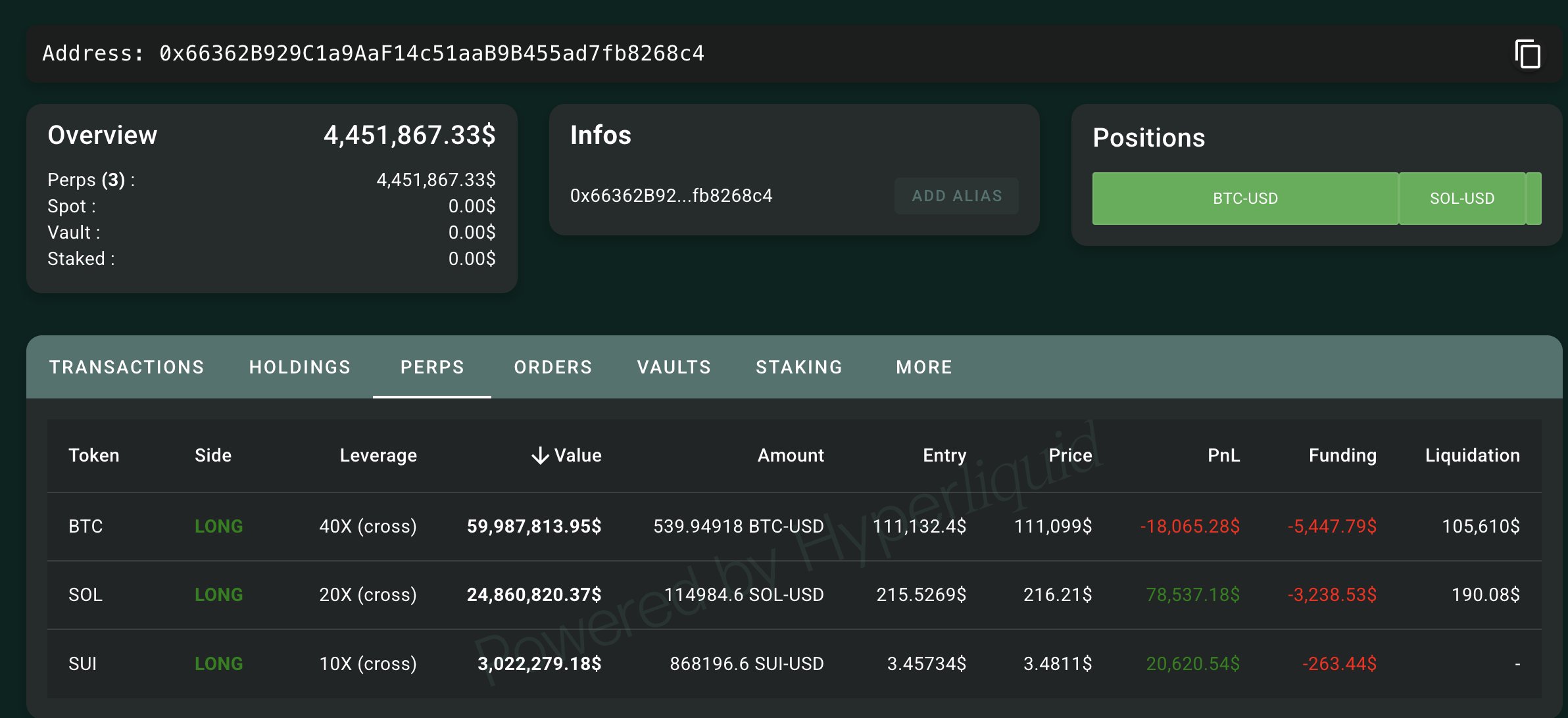The height and width of the screenshot is (718, 1568).
Task: Switch to the STAKING tab
Action: coord(799,367)
